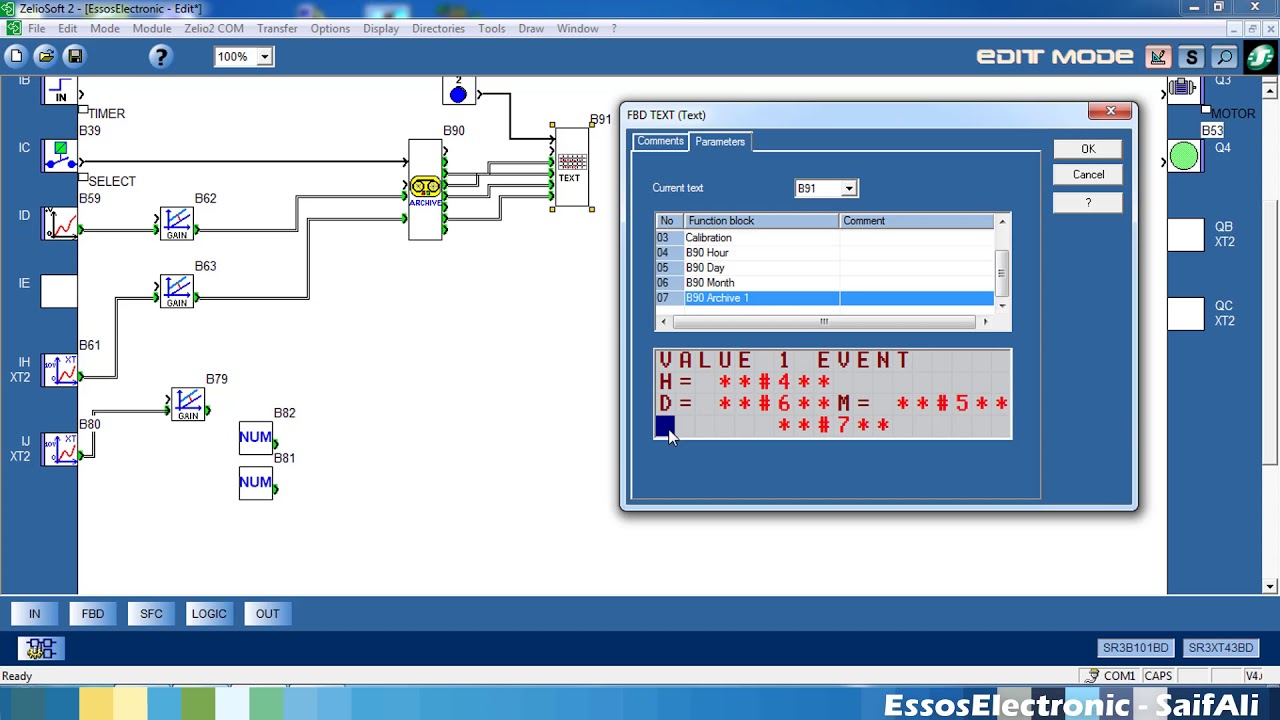The height and width of the screenshot is (720, 1280).
Task: Switch to the Comments tab
Action: tap(660, 141)
